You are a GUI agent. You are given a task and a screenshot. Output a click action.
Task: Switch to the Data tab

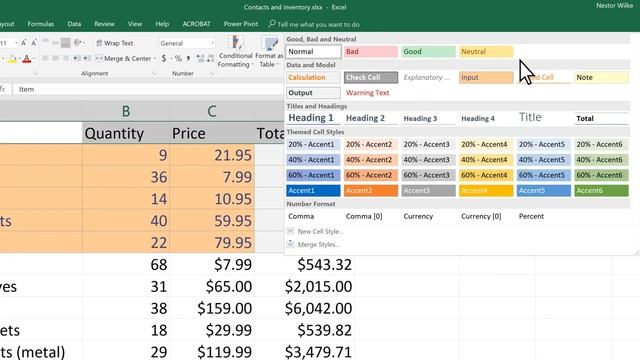[74, 24]
